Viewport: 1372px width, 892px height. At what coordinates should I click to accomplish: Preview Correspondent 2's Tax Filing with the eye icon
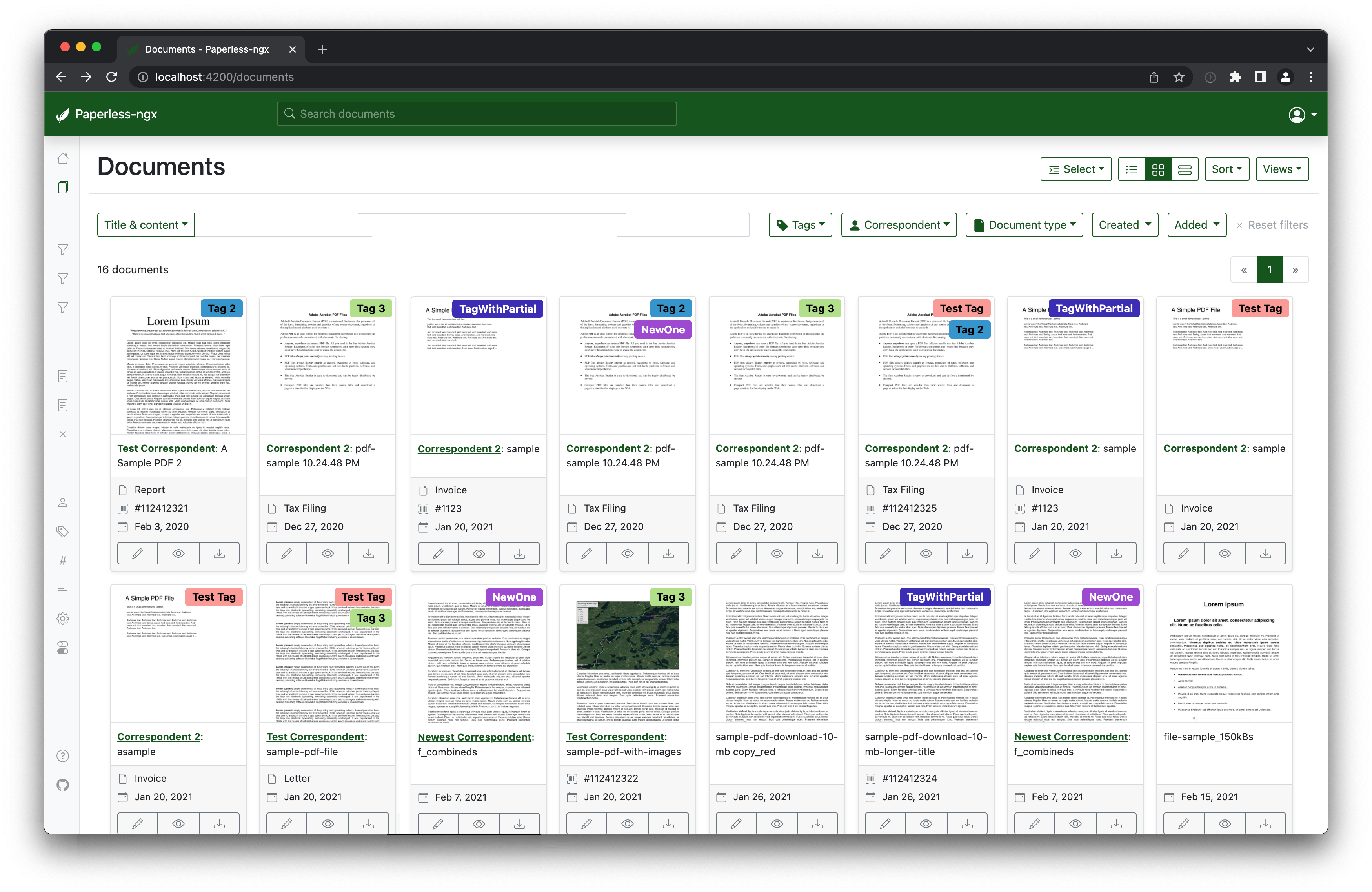click(x=328, y=553)
